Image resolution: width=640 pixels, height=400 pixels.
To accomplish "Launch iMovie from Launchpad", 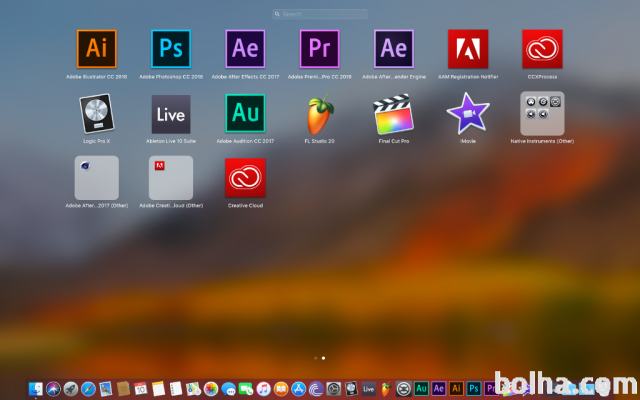I will pos(468,114).
